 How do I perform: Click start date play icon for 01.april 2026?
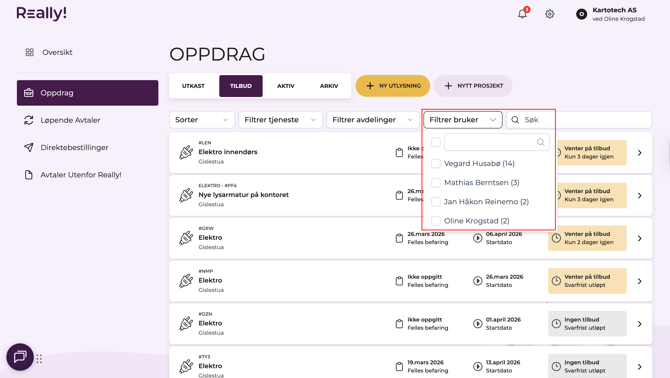point(478,323)
